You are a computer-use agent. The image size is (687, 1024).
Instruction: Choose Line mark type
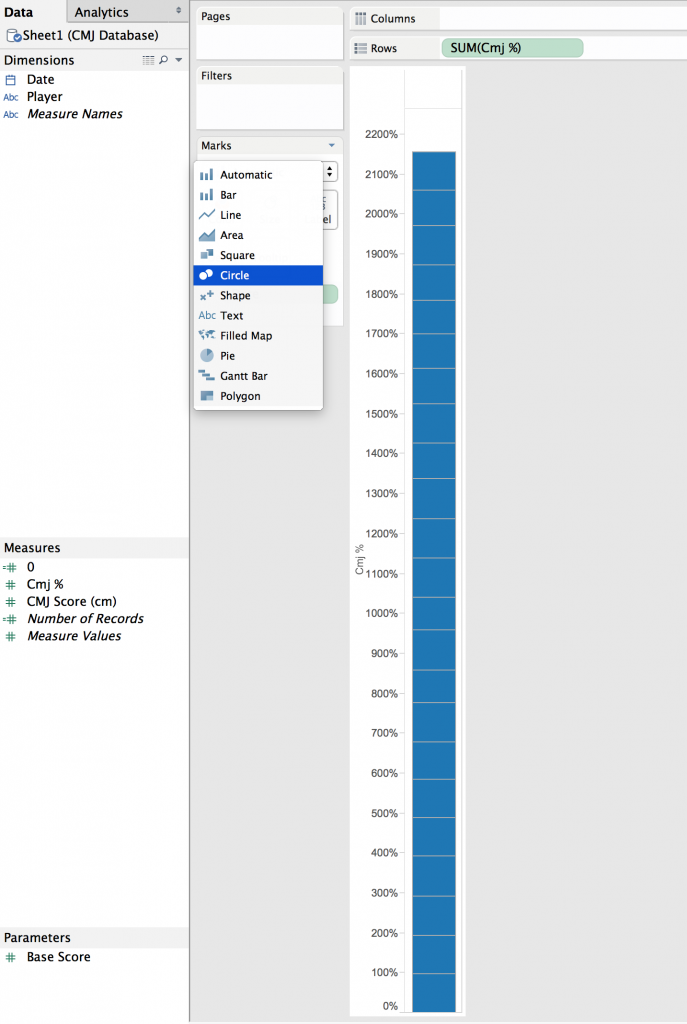tap(258, 215)
